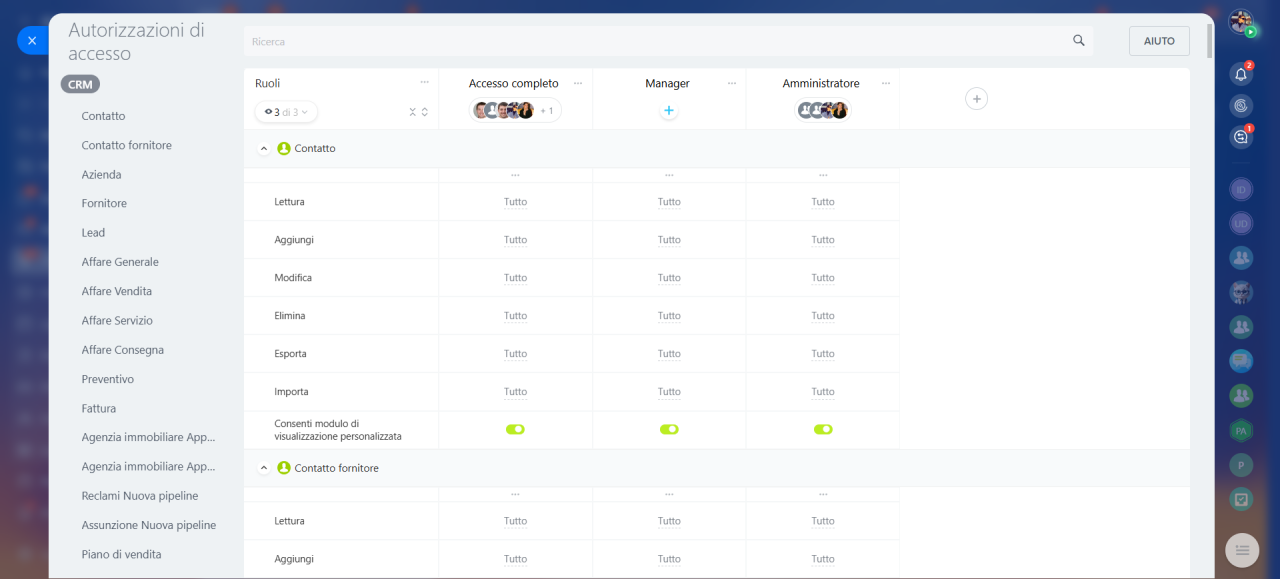Open Accesso completo column three-dot menu

tap(578, 83)
